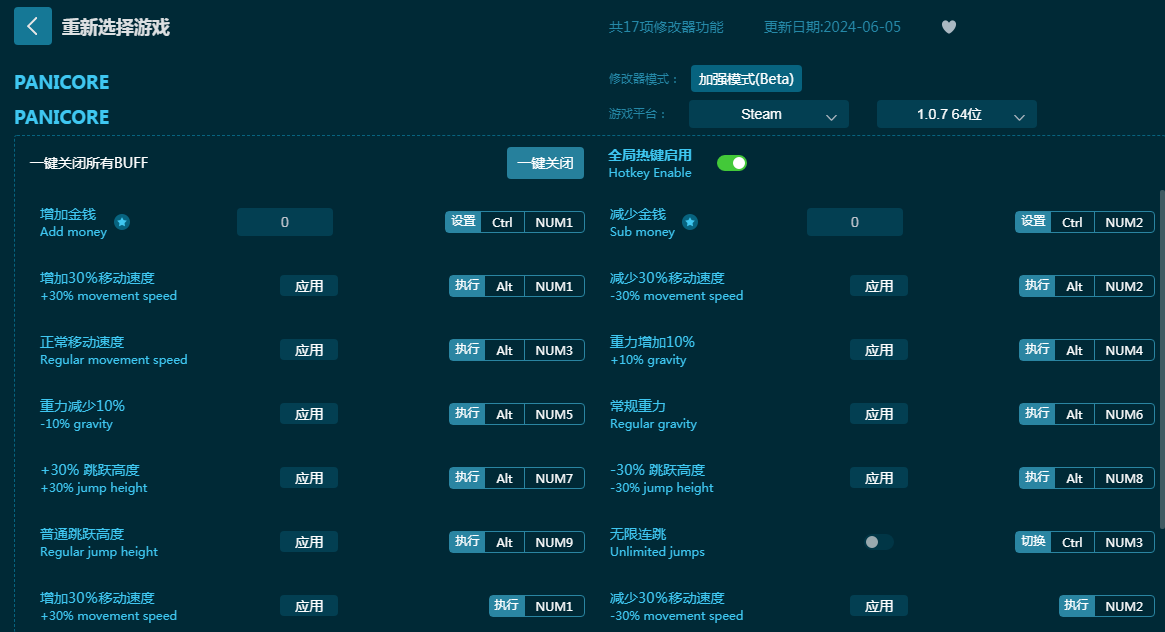Open the 1.0.7 64位 version dropdown
Viewport: 1165px width, 632px height.
(x=956, y=114)
